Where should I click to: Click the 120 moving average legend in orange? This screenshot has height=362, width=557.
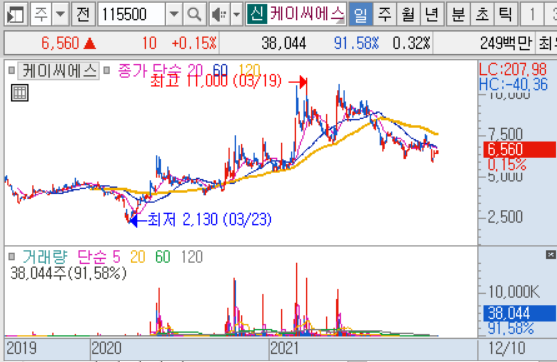[249, 70]
